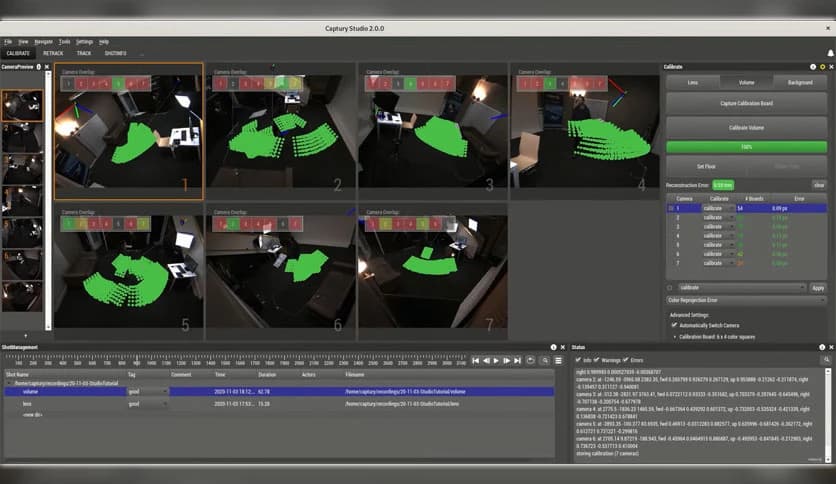Open the Navigate menu

click(44, 42)
